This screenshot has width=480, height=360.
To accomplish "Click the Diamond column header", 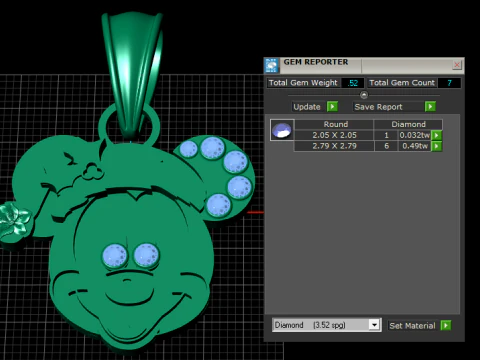I will pos(408,124).
